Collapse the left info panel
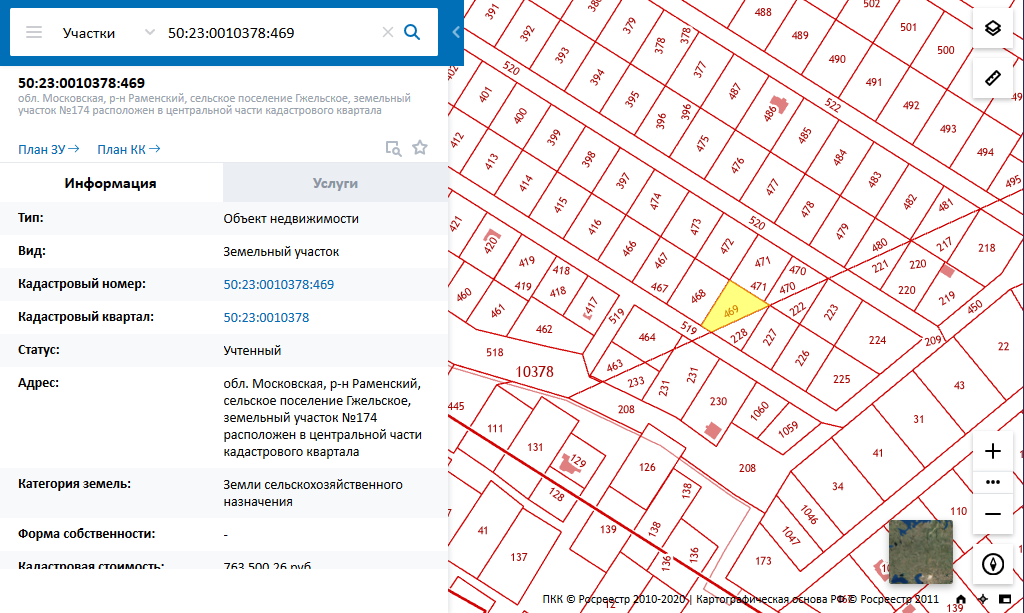 point(456,32)
